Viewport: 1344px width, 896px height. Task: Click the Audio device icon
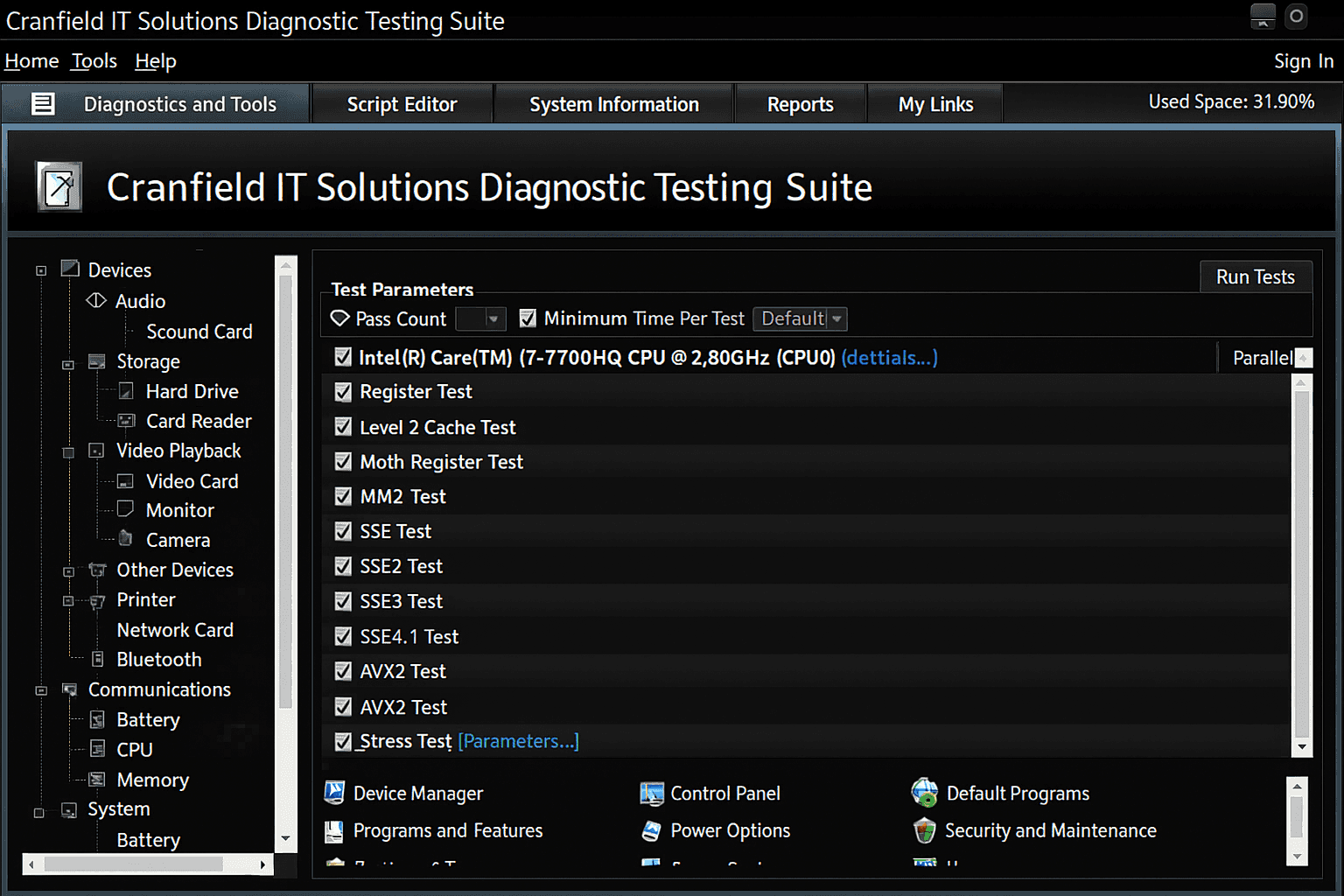96,300
